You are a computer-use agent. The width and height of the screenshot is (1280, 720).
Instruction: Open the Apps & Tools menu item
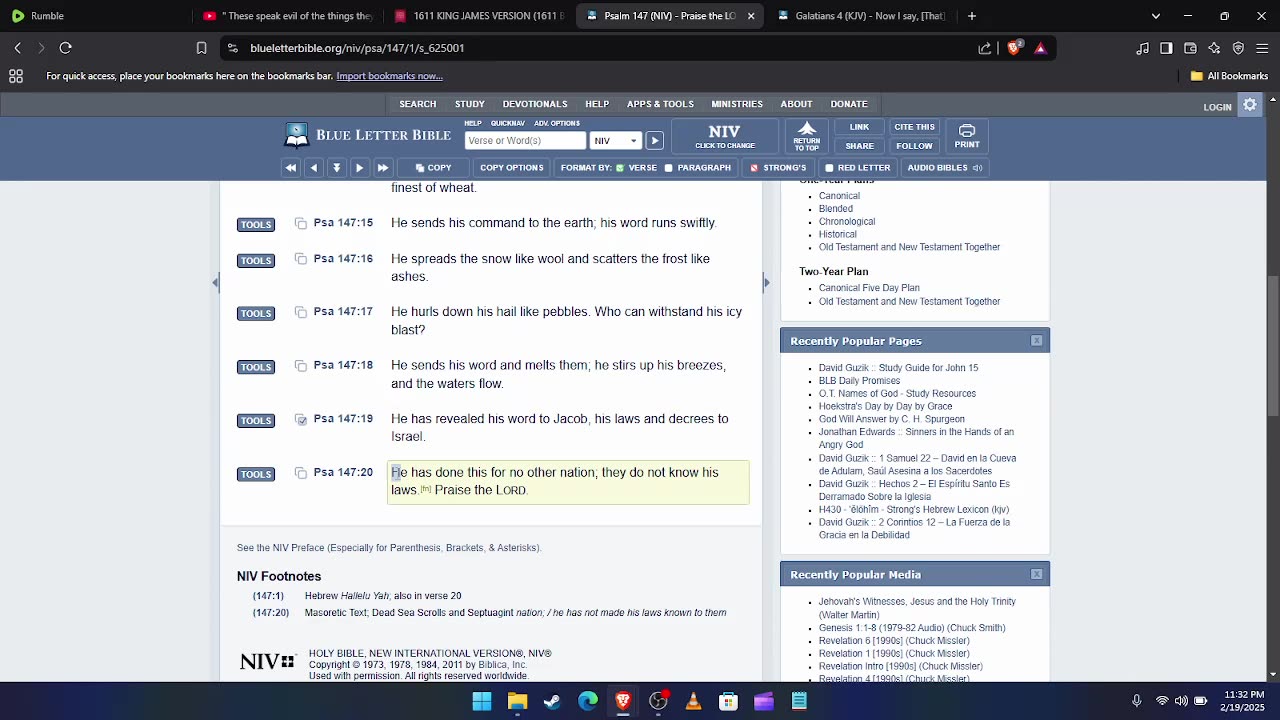pyautogui.click(x=660, y=104)
